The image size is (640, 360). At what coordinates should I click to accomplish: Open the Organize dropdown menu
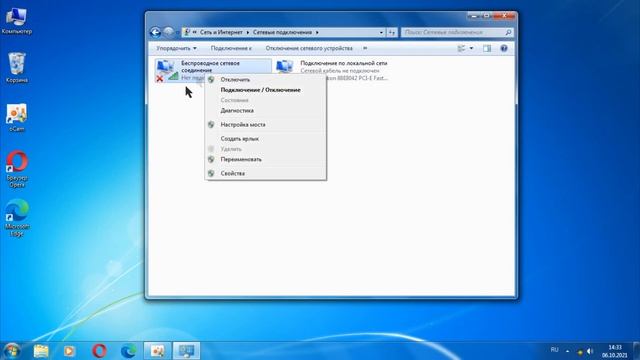click(x=176, y=48)
